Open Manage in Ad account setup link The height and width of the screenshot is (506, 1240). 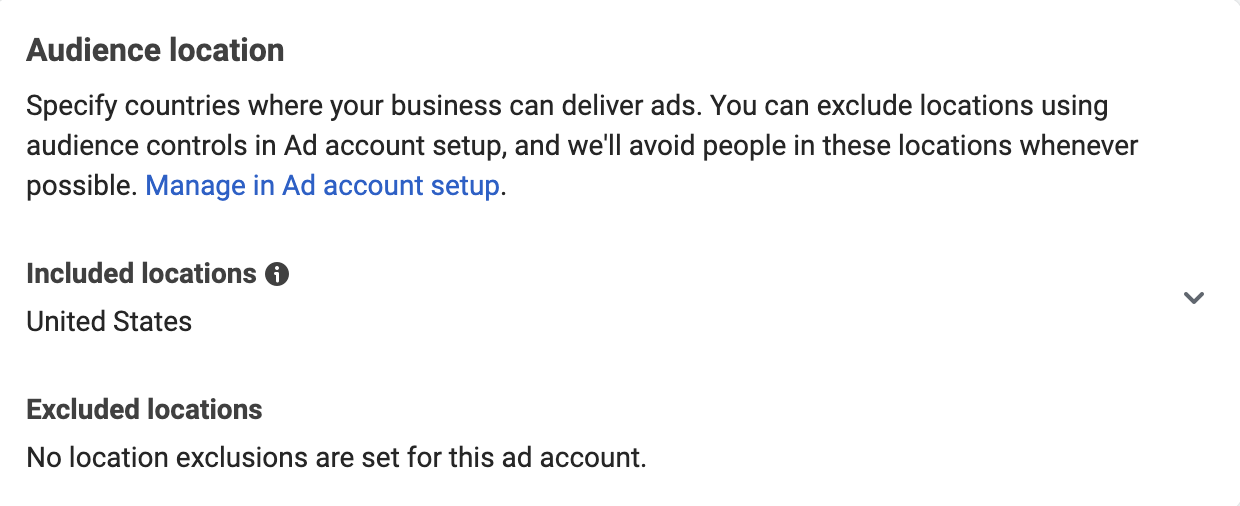pos(322,186)
